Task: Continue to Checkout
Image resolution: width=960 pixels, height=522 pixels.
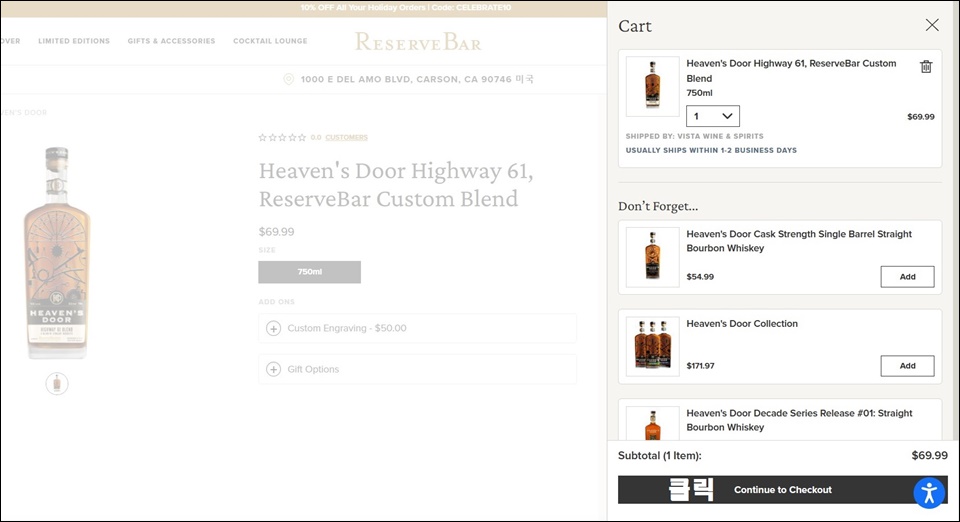Action: tap(782, 490)
